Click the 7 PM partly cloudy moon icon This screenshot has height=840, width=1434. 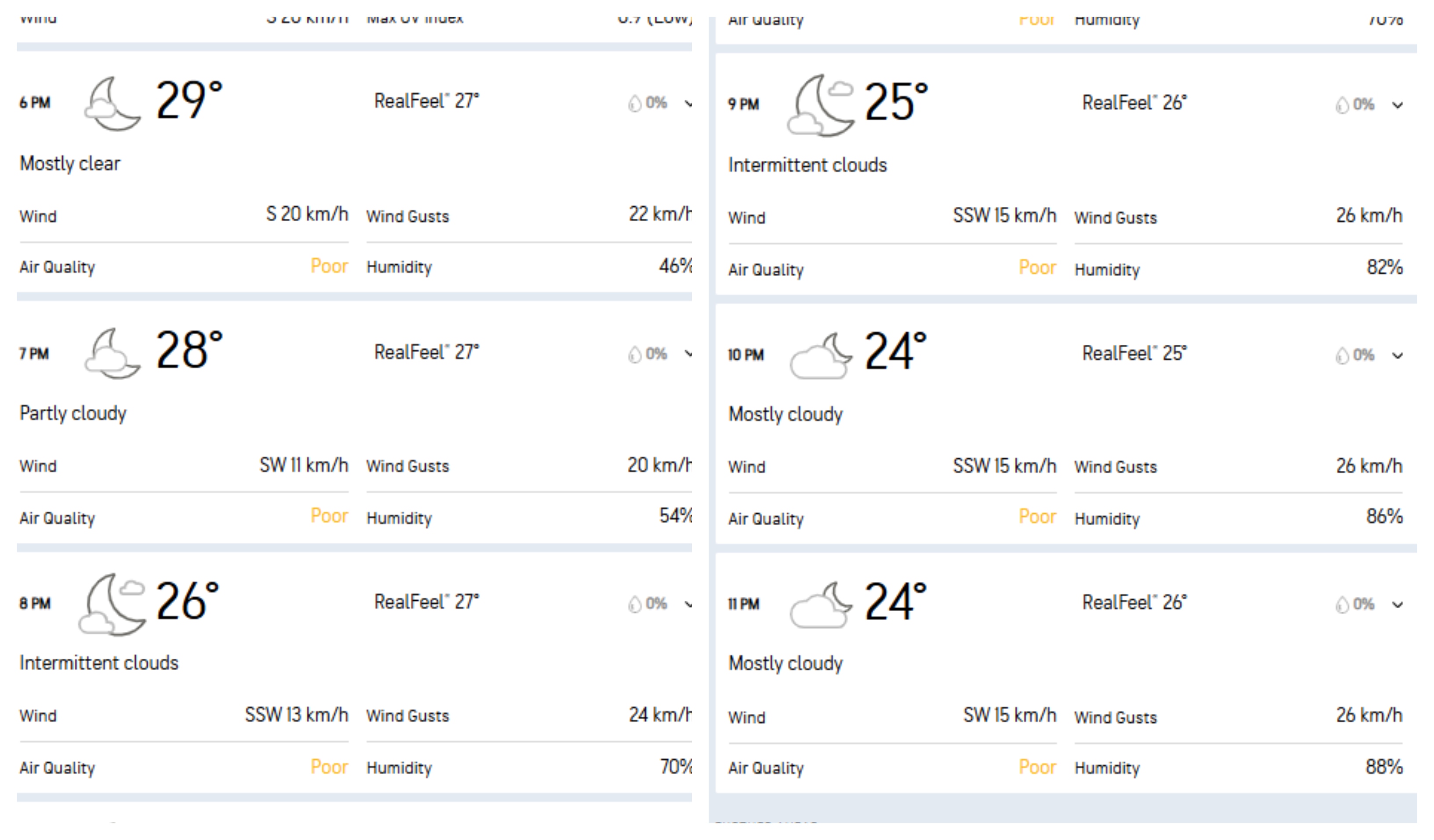coord(112,354)
